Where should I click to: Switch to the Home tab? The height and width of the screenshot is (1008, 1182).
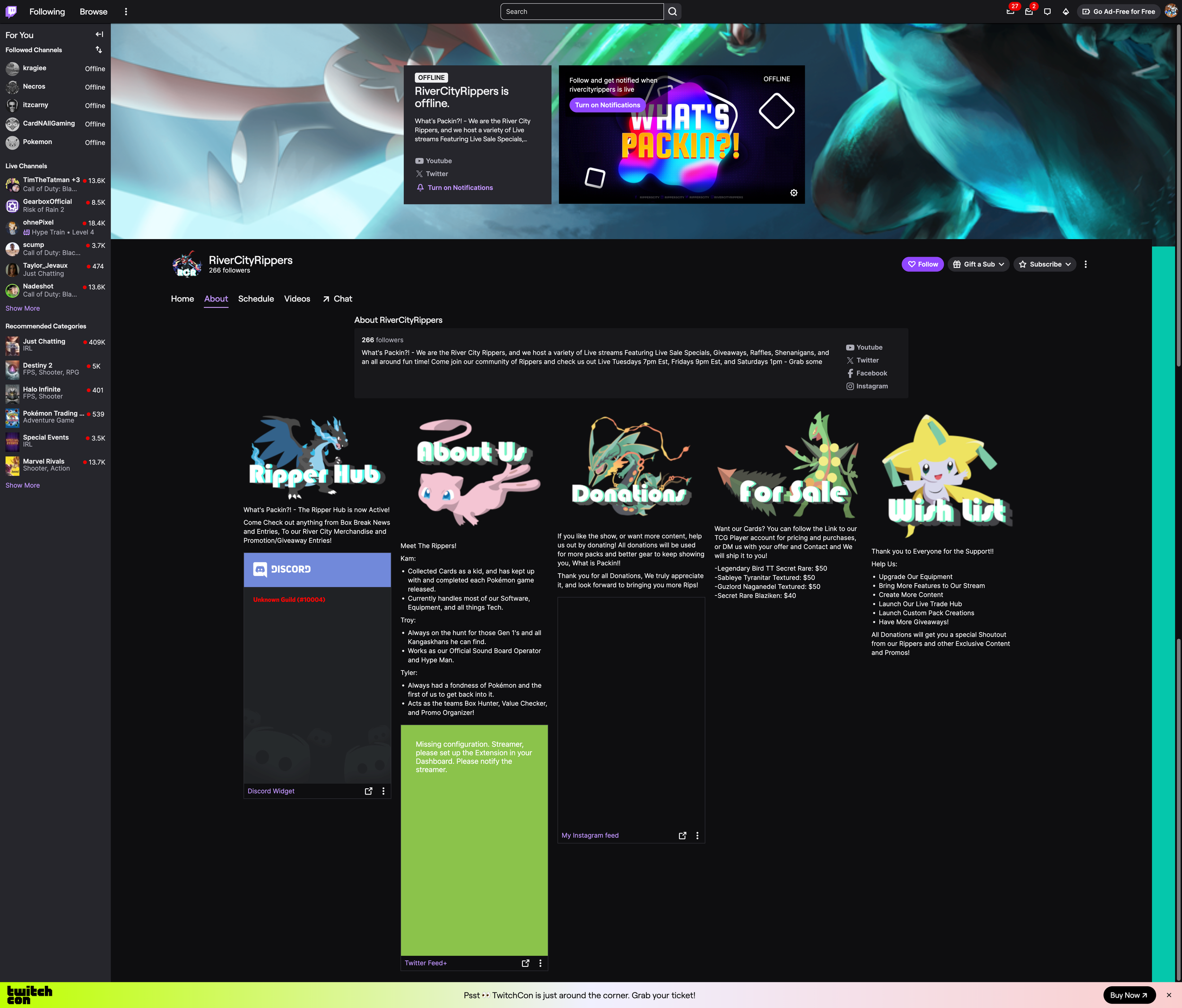[183, 299]
